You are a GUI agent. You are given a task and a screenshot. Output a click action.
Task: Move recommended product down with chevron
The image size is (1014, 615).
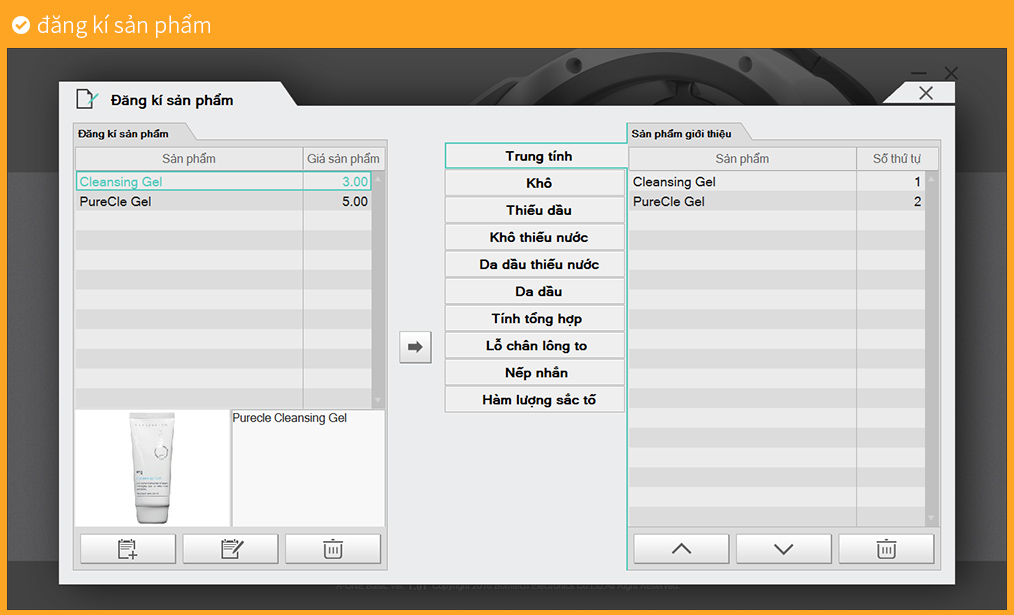pyautogui.click(x=784, y=548)
